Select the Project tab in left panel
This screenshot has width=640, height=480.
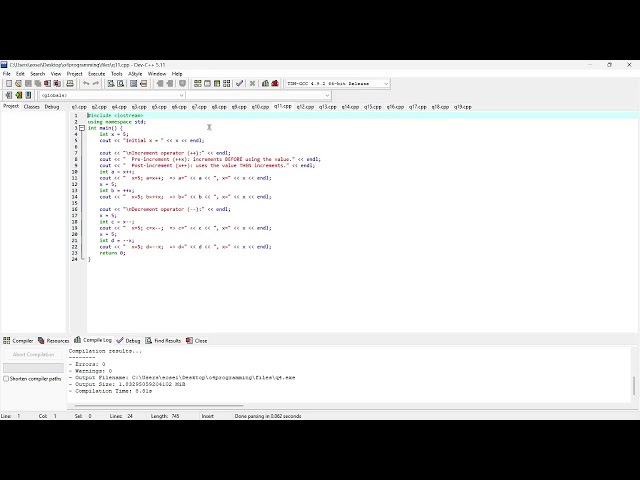tap(11, 106)
